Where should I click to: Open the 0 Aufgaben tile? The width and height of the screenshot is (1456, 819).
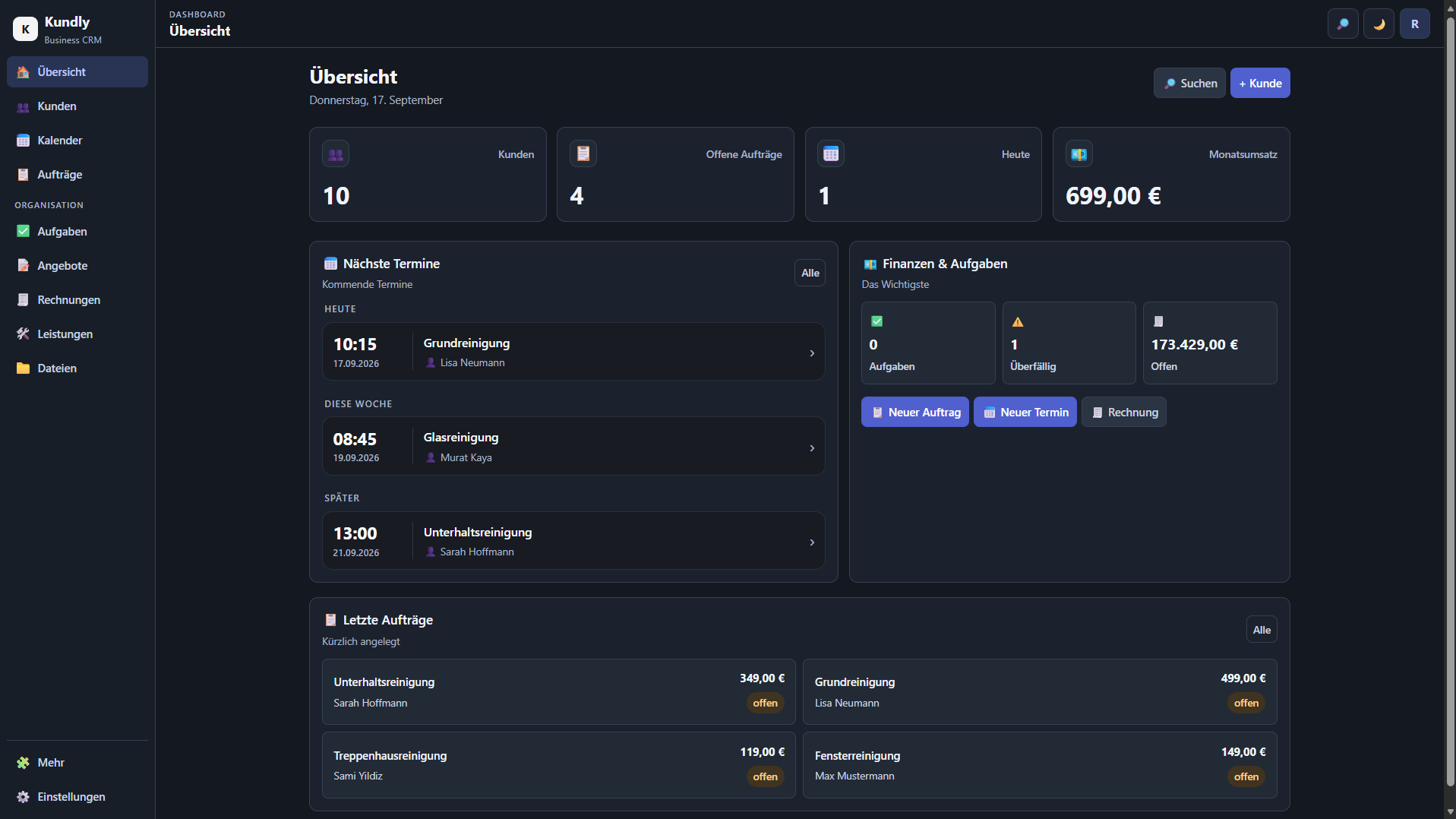pyautogui.click(x=928, y=343)
